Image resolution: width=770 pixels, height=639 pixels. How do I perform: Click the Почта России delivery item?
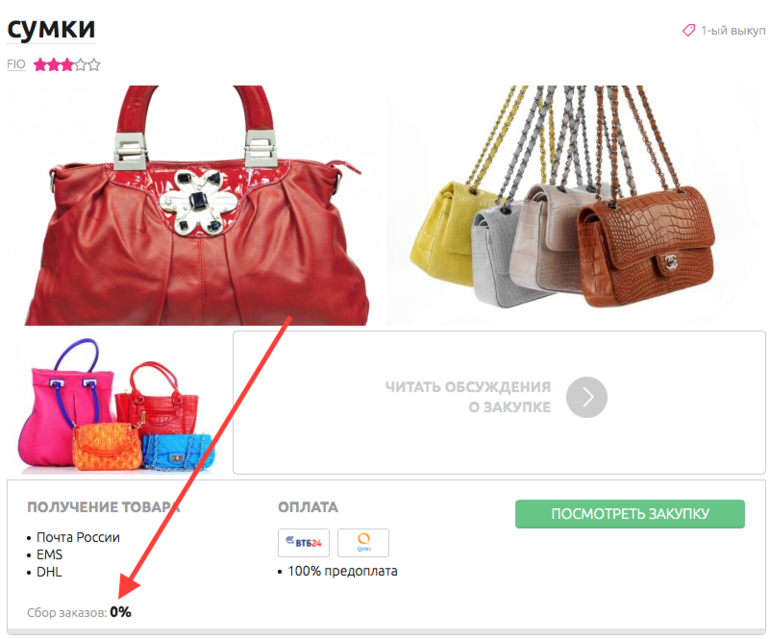coord(78,537)
